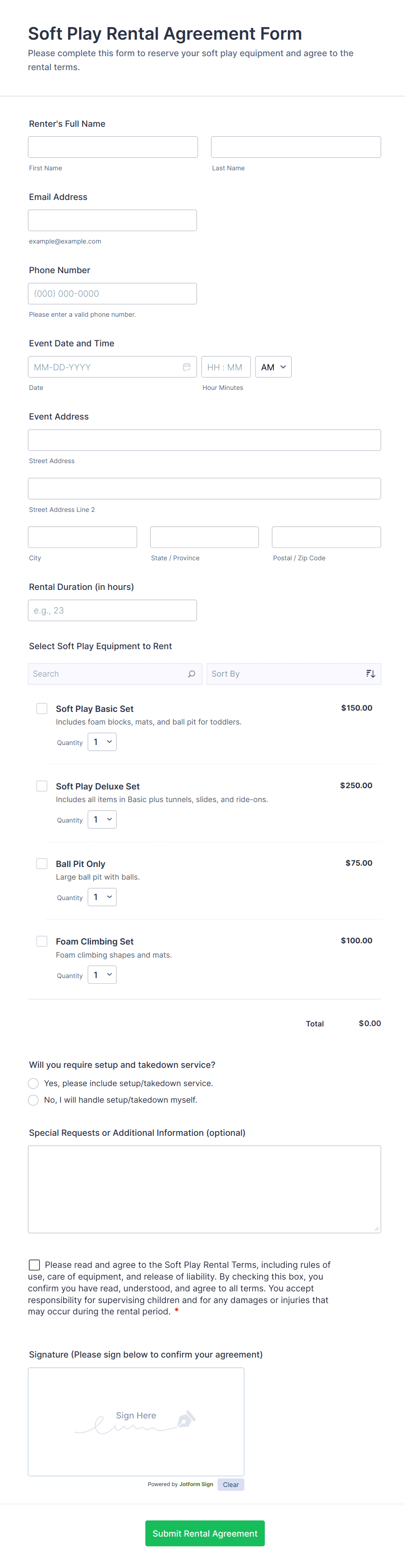Open the Jotform Sign link

click(196, 1484)
